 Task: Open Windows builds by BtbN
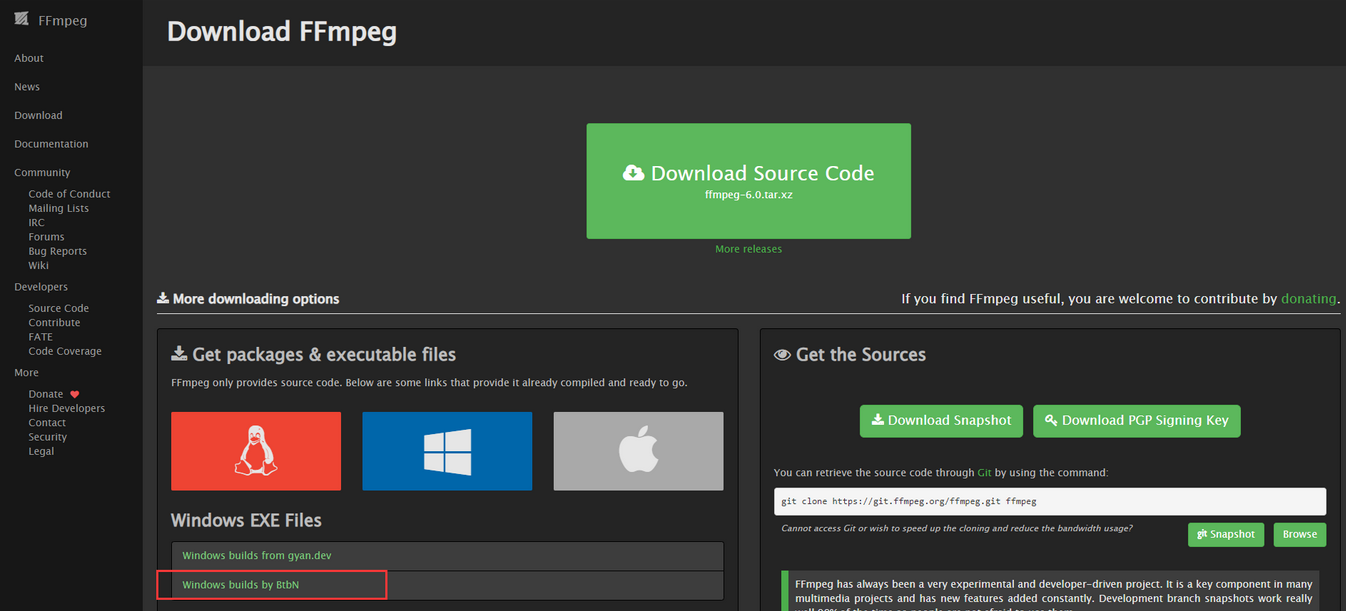coord(240,584)
